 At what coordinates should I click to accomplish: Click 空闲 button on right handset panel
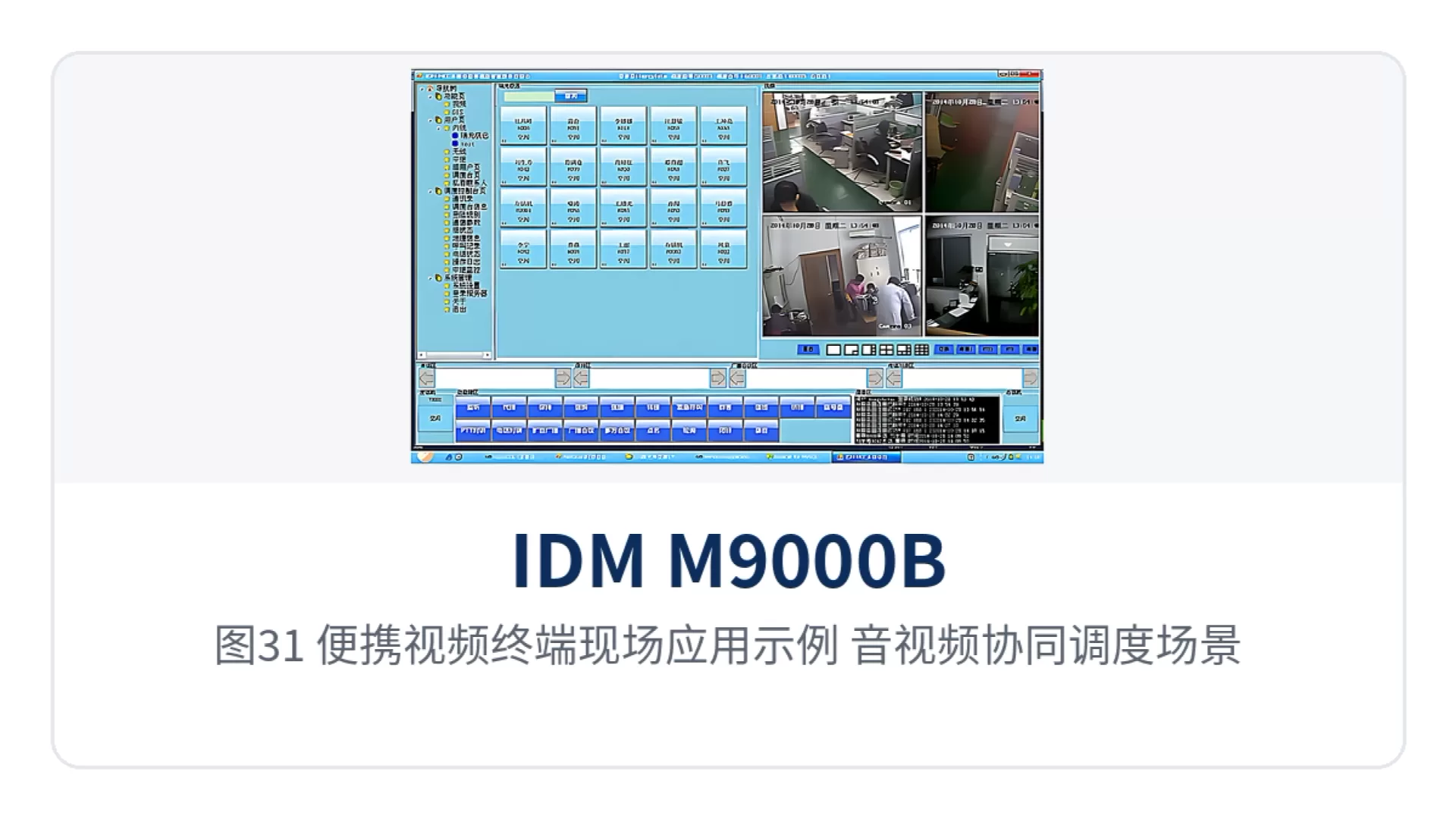[x=1021, y=419]
